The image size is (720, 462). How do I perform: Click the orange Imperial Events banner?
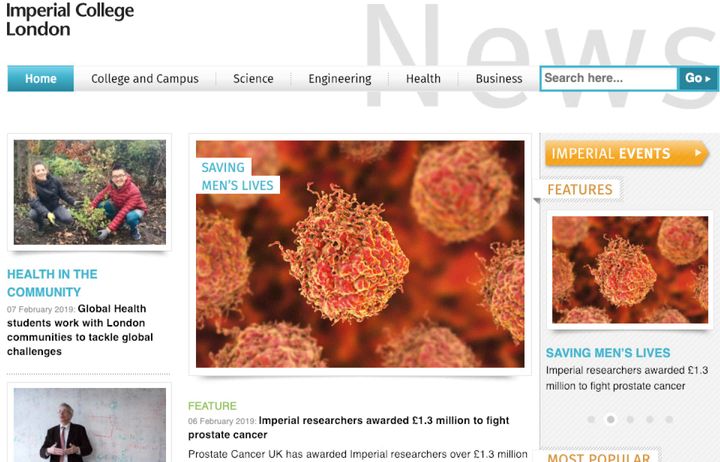click(626, 153)
